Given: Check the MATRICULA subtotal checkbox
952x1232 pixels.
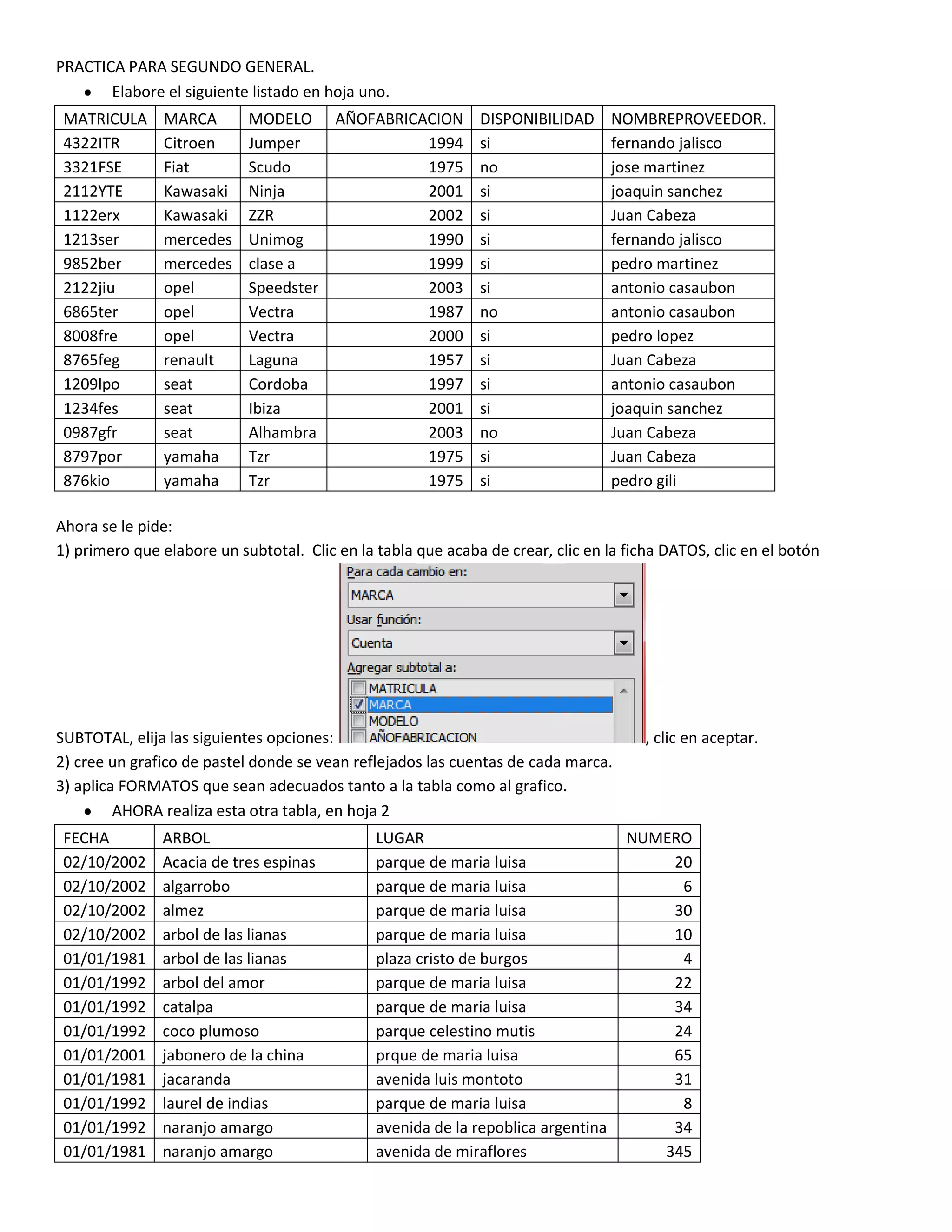Looking at the screenshot, I should click(x=358, y=688).
